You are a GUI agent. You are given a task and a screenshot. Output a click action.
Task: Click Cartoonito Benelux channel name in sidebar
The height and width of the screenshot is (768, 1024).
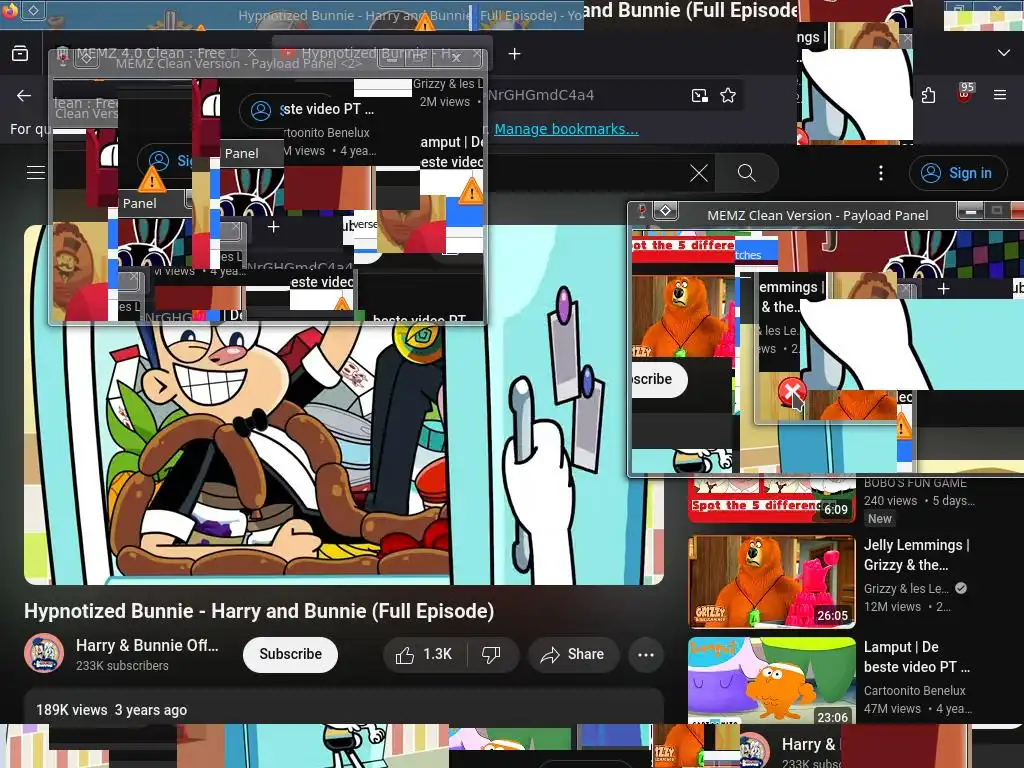click(x=914, y=691)
